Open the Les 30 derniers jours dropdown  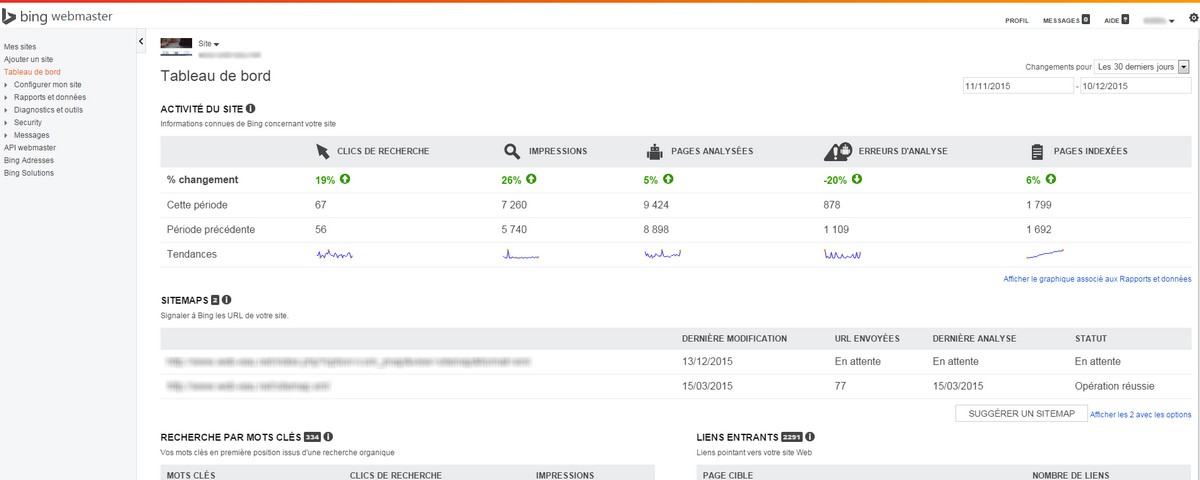tap(1142, 66)
